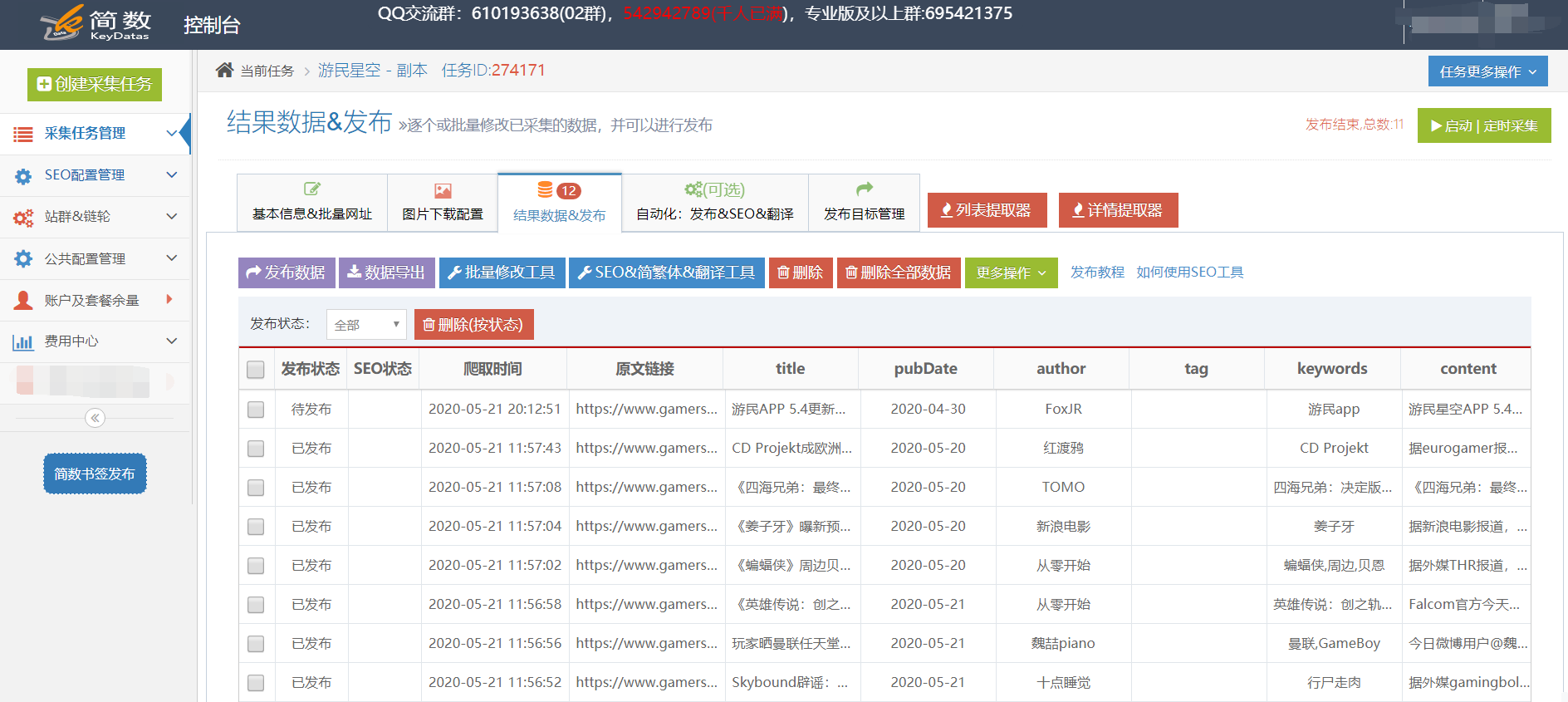
Task: Select the 结果数据&发布 tab
Action: point(560,202)
